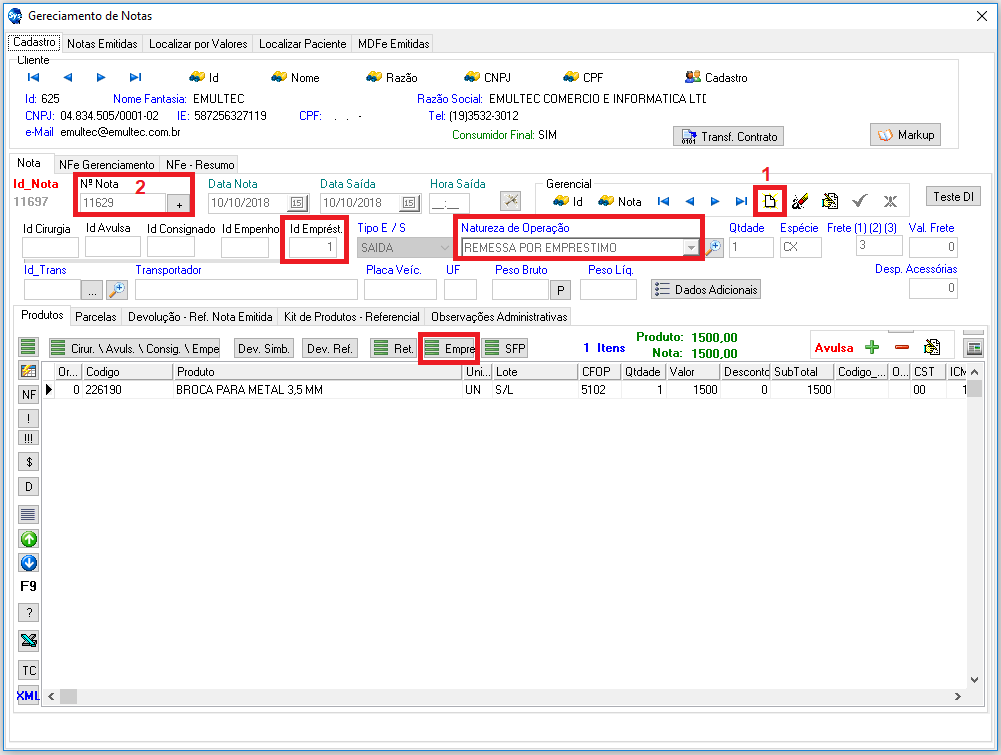This screenshot has width=1001, height=755.
Task: Click the Excel export icon in sidebar
Action: 29,641
